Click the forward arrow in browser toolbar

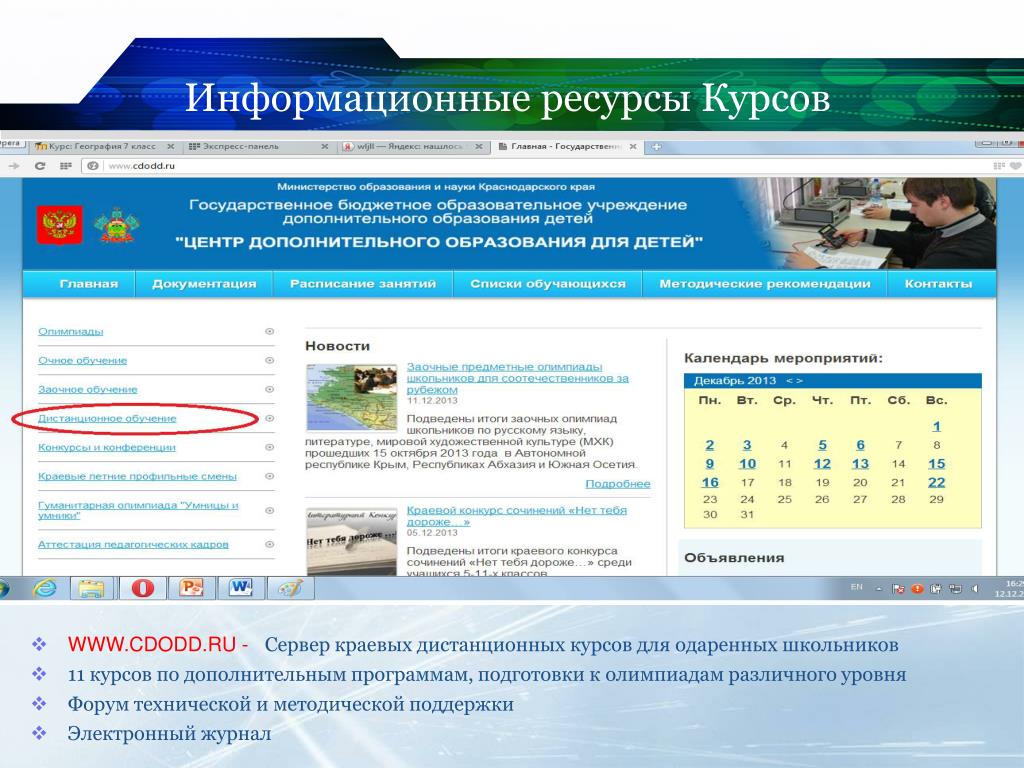14,166
